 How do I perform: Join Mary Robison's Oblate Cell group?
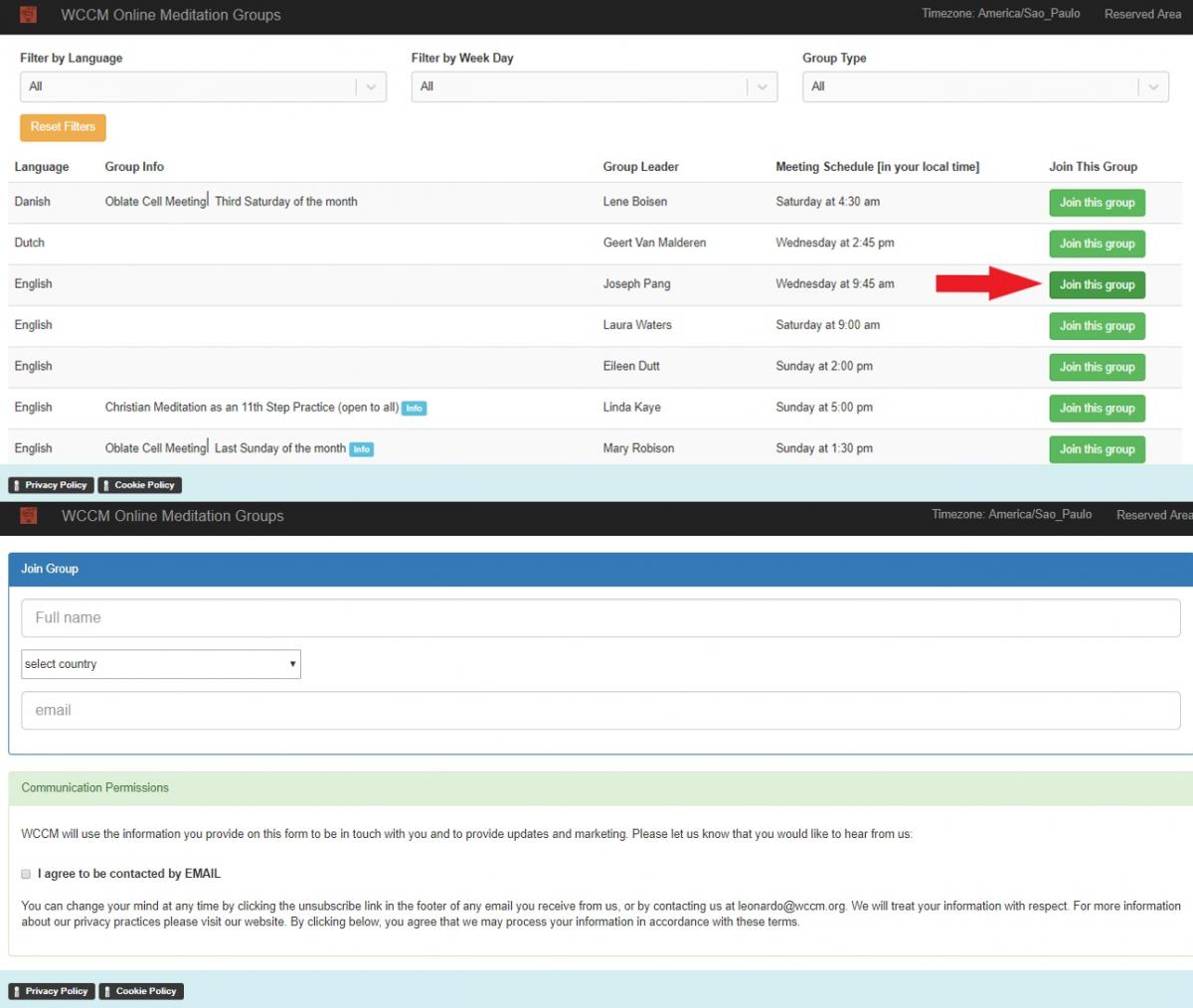coord(1098,449)
